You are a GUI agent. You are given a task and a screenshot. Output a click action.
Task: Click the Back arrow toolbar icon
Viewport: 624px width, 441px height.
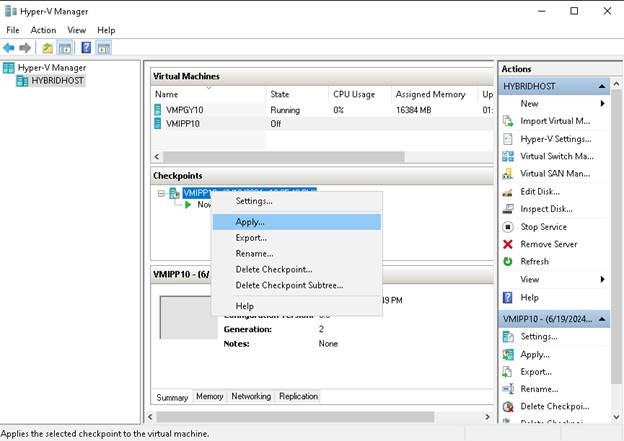(x=9, y=48)
